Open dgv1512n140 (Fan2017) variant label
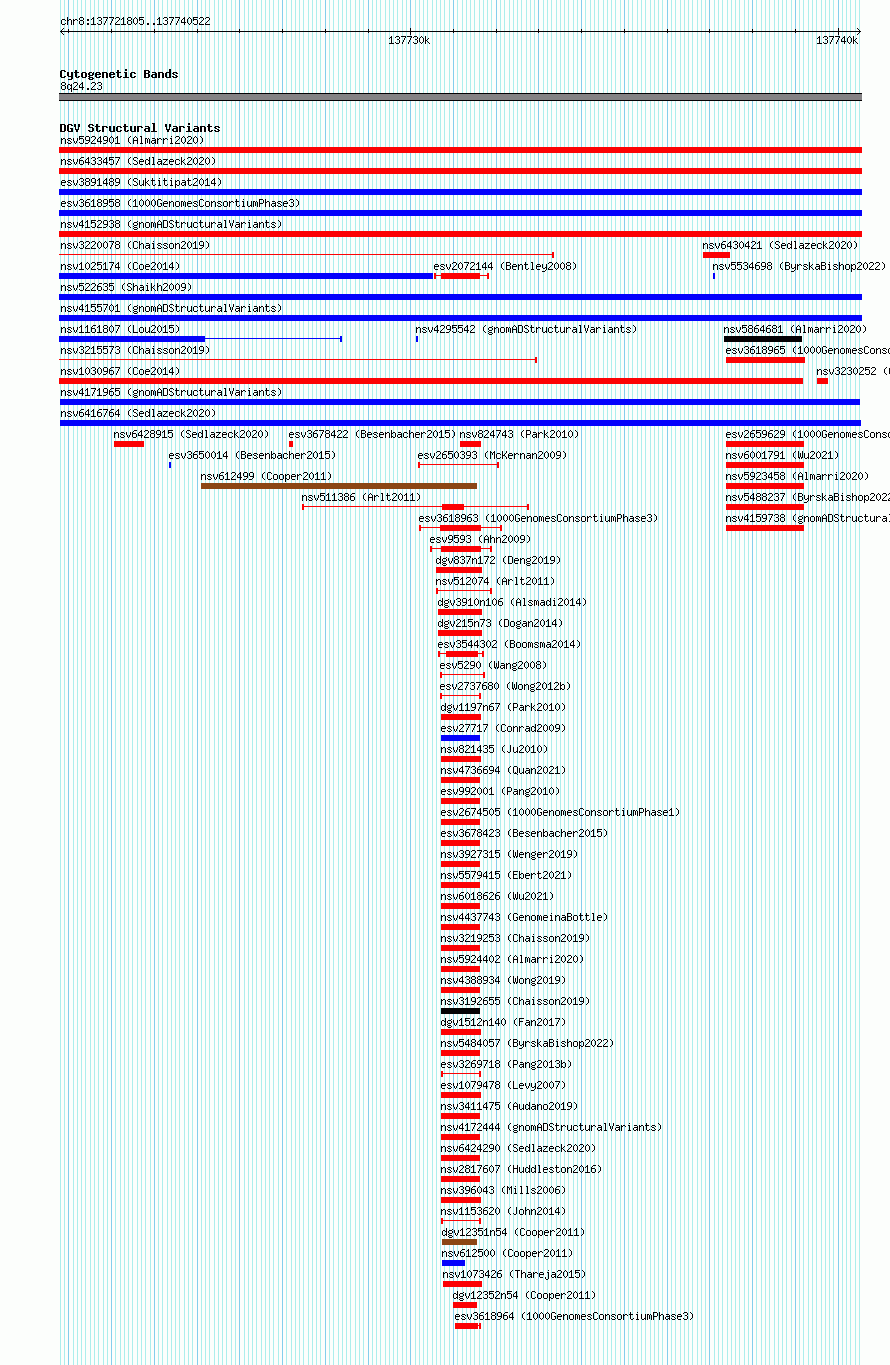 point(503,1022)
